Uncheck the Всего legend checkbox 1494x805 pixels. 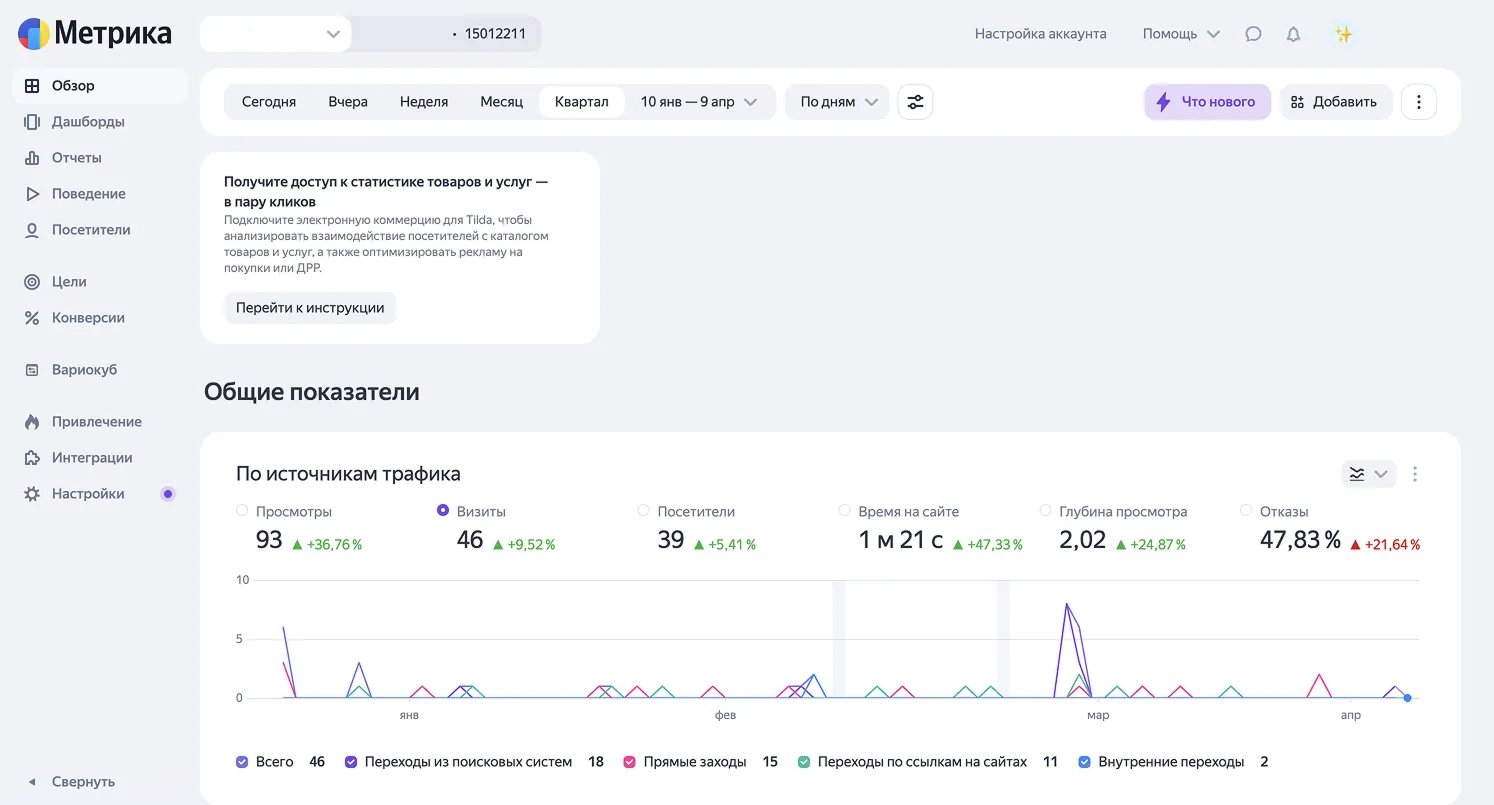[x=242, y=762]
